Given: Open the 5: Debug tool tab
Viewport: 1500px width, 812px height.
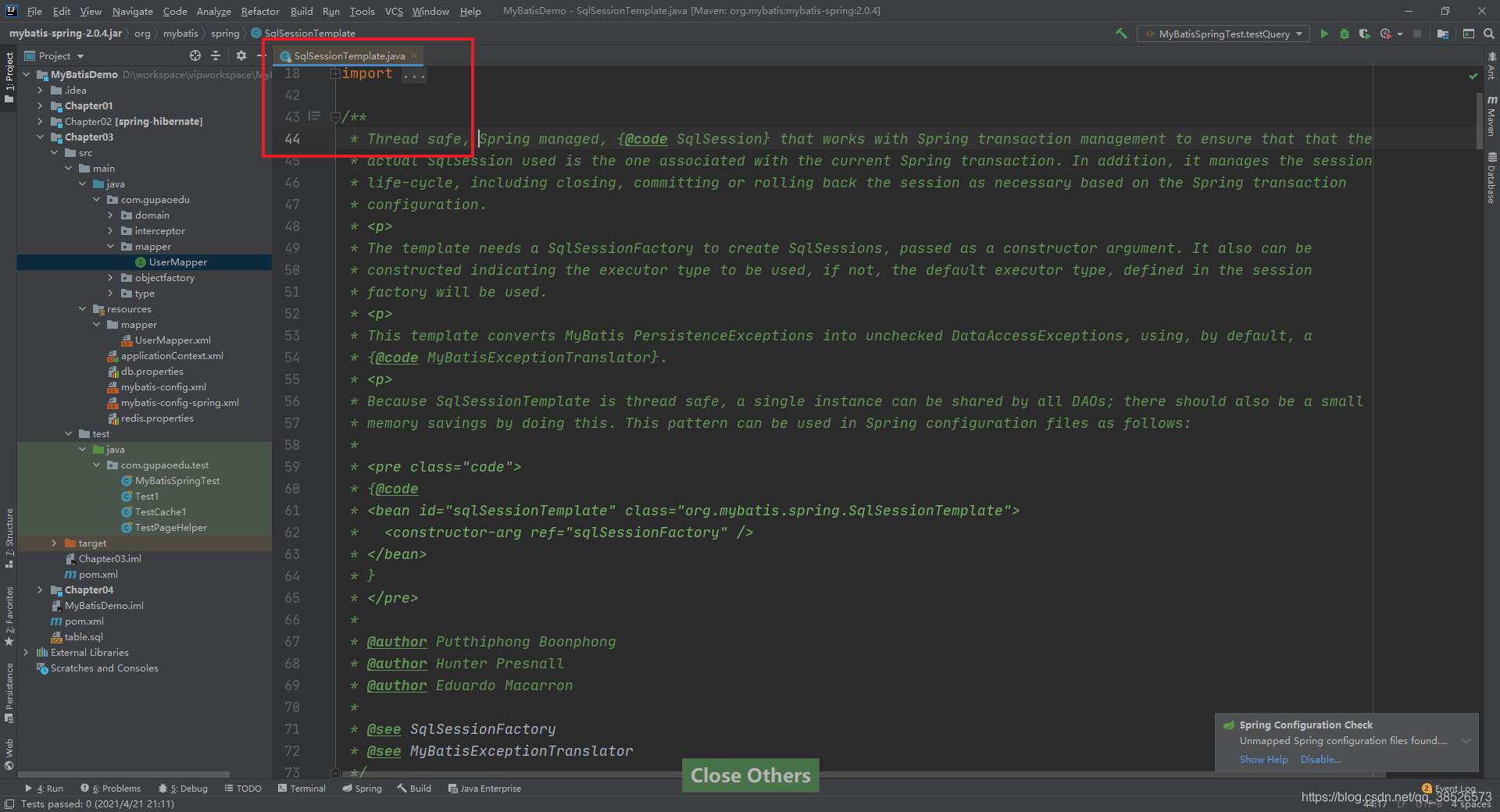Looking at the screenshot, I should pos(183,789).
